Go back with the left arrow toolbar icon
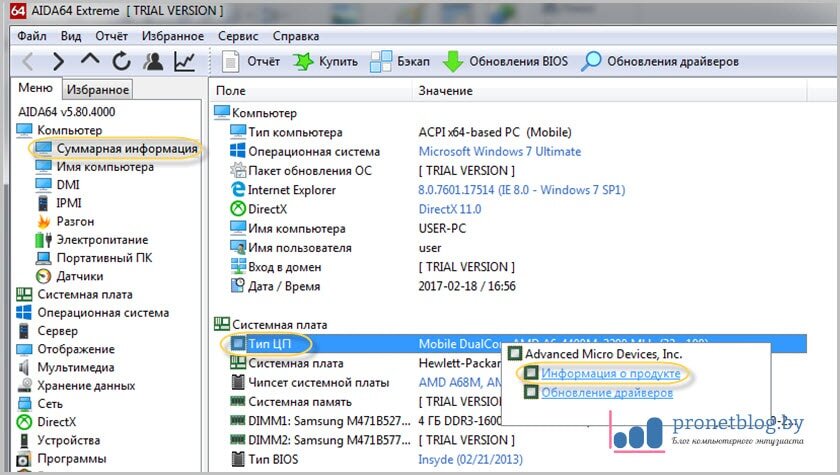Screen dimensions: 840x475 pyautogui.click(x=28, y=62)
